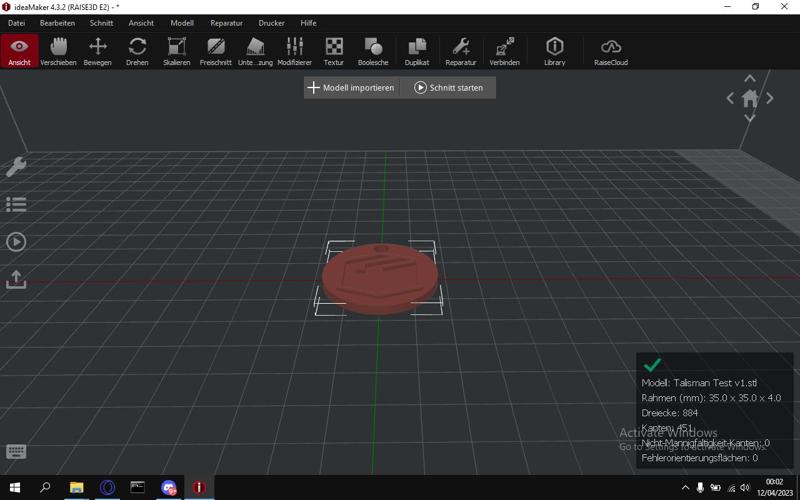Select the red Talisman model in viewport
Image resolution: width=800 pixels, height=500 pixels.
pyautogui.click(x=380, y=278)
